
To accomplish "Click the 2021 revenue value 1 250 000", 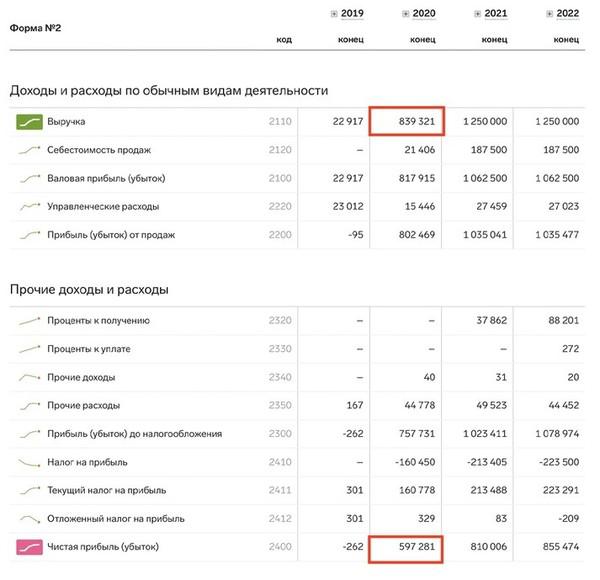I will 485,122.
